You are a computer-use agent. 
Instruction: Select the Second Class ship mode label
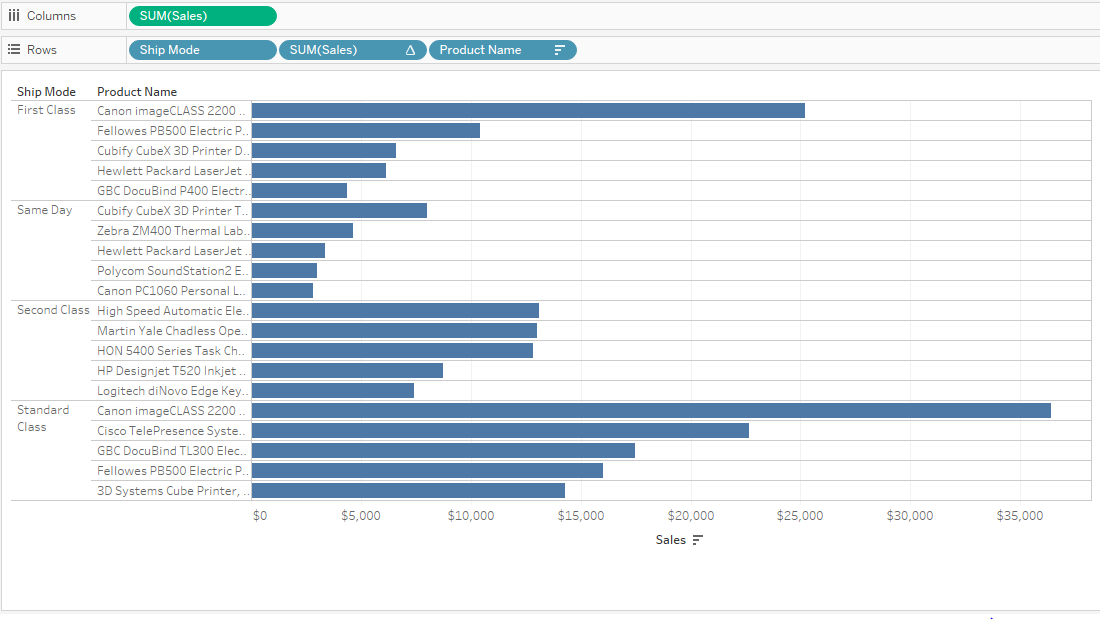pyautogui.click(x=53, y=310)
